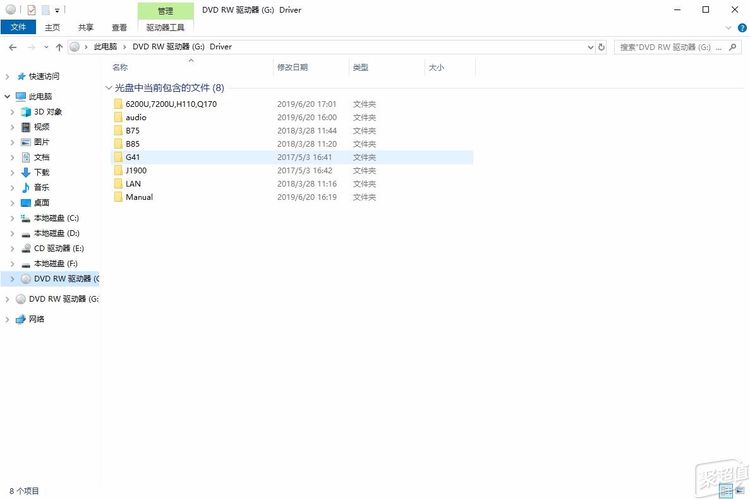Viewport: 750px width, 499px height.
Task: Click the 下载 download arrow icon
Action: click(26, 172)
